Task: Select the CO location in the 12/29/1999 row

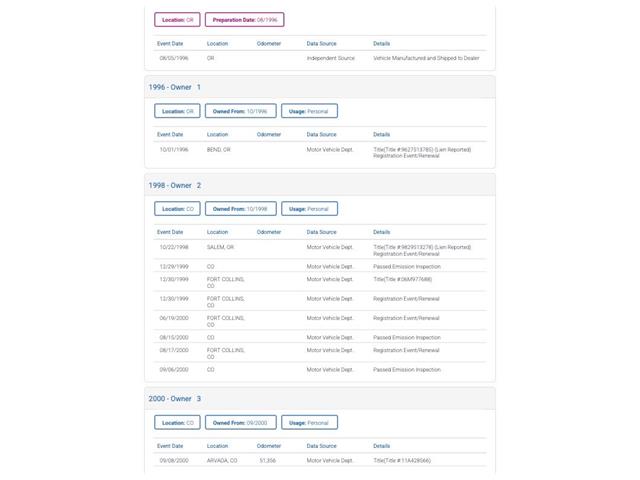Action: click(x=210, y=266)
